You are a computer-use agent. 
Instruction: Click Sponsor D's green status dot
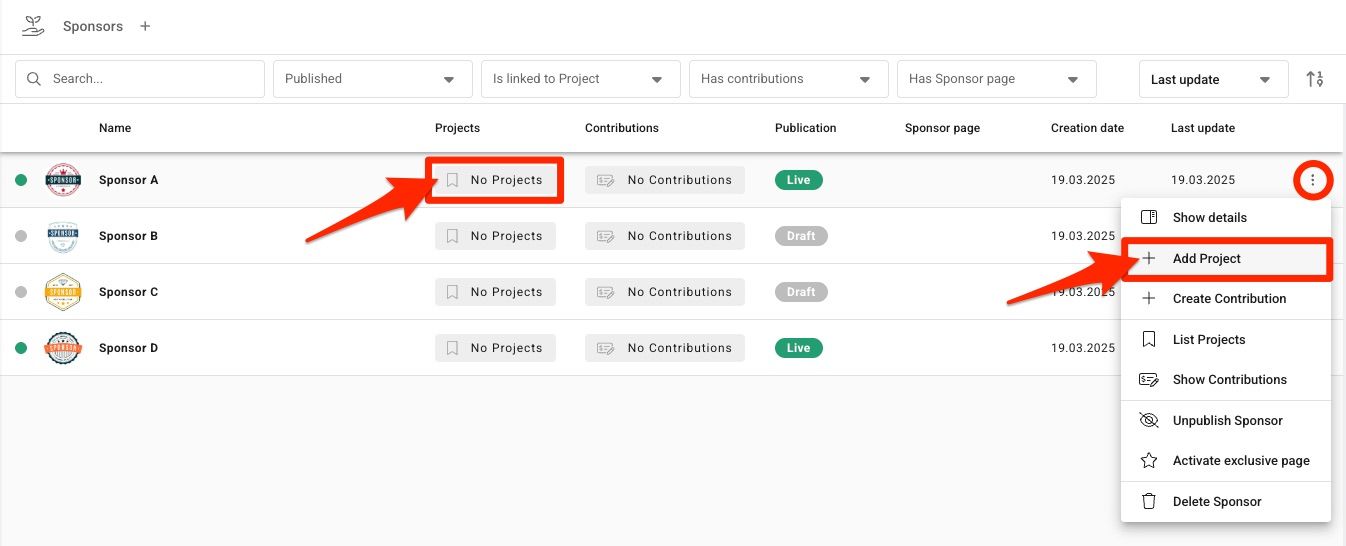tap(21, 348)
